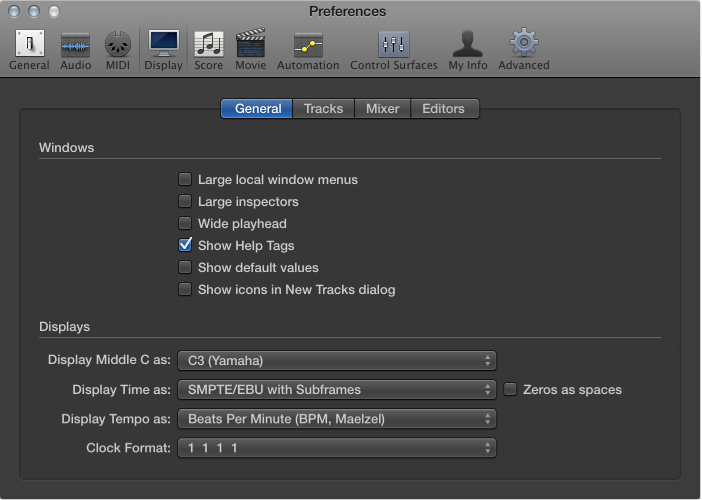Zoom the Preferences window

pyautogui.click(x=54, y=11)
